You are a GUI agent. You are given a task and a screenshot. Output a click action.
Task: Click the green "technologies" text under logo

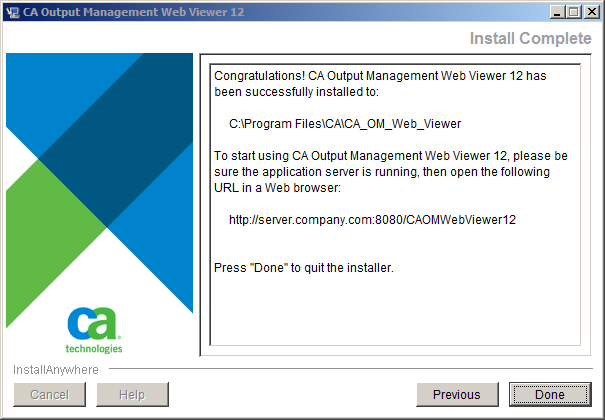[94, 349]
